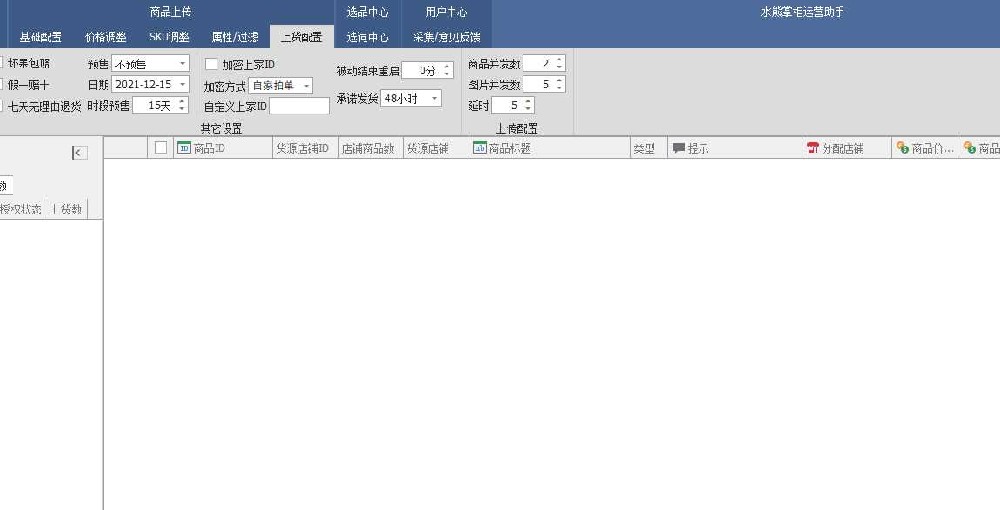
Task: Decrease the 时段预售 days value
Action: tap(182, 109)
